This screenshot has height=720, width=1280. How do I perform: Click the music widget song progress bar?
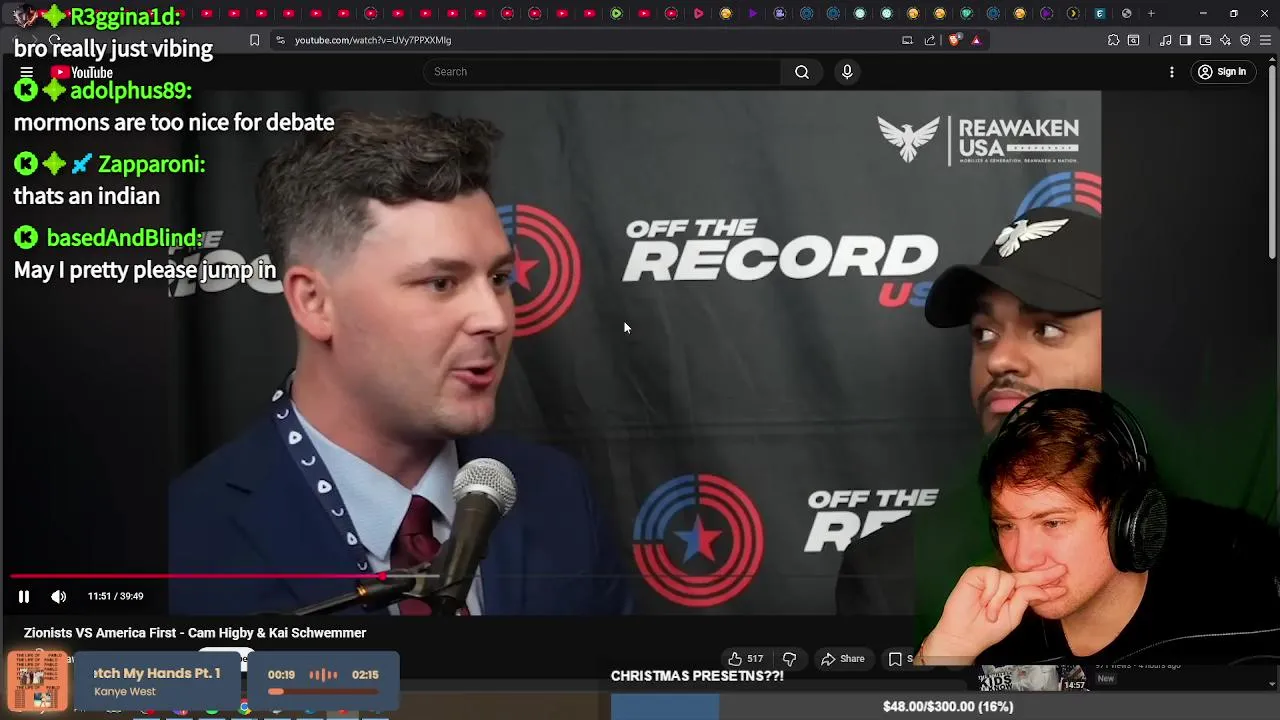coord(322,691)
